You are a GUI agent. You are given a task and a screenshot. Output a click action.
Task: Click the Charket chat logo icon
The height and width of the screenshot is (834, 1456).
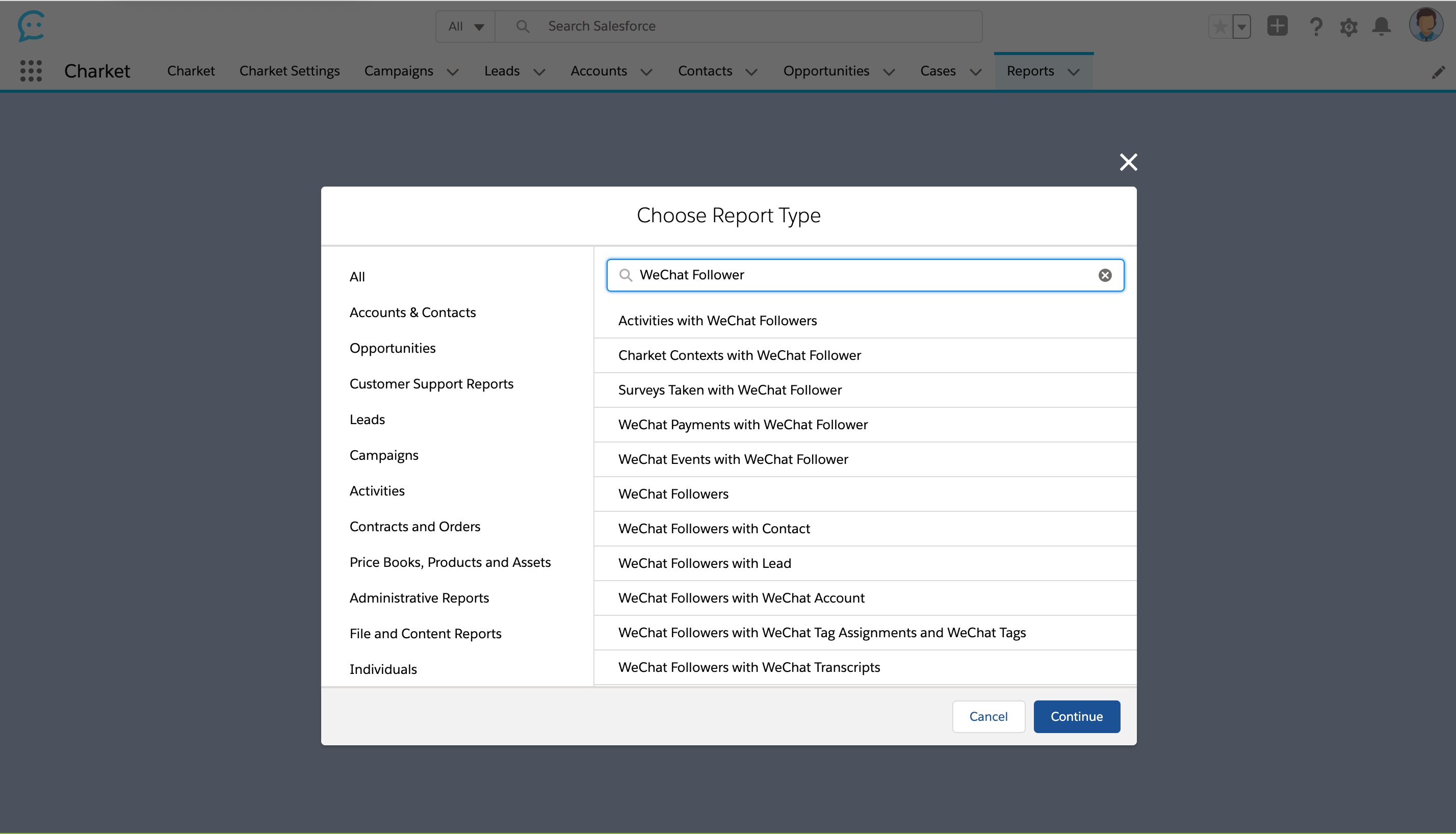click(31, 27)
